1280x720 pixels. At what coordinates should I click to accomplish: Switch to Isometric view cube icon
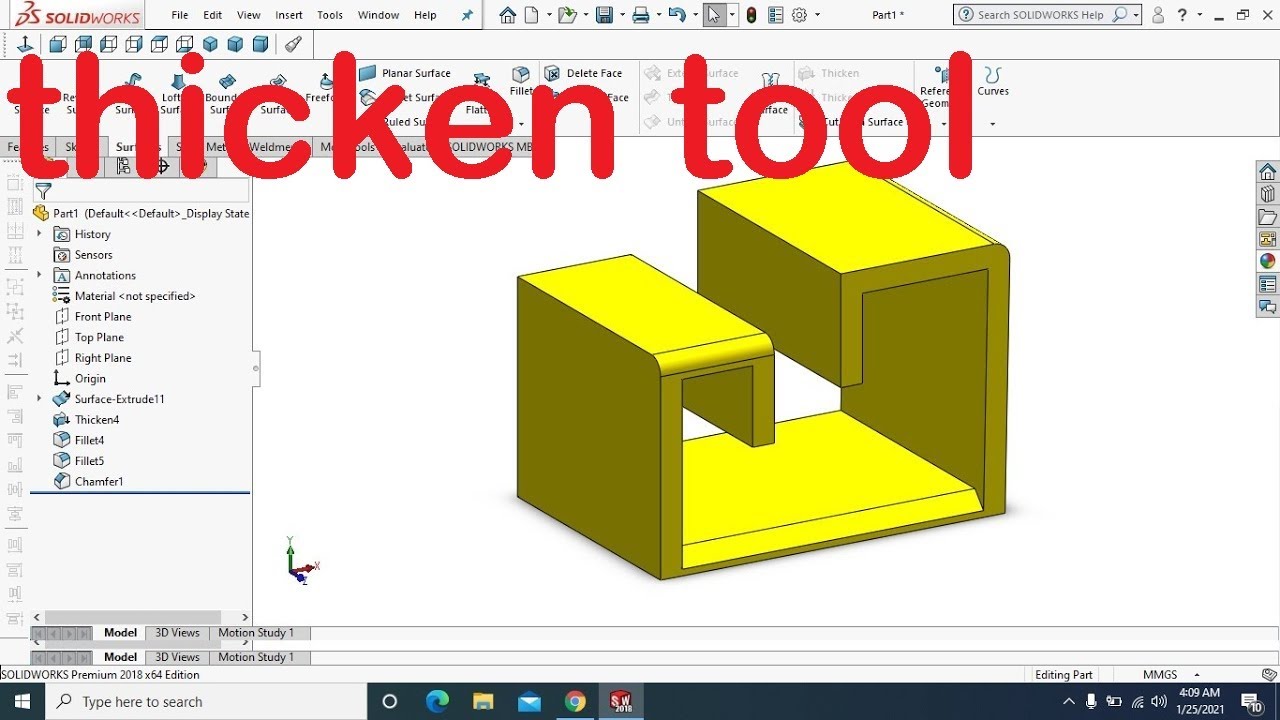(x=210, y=44)
